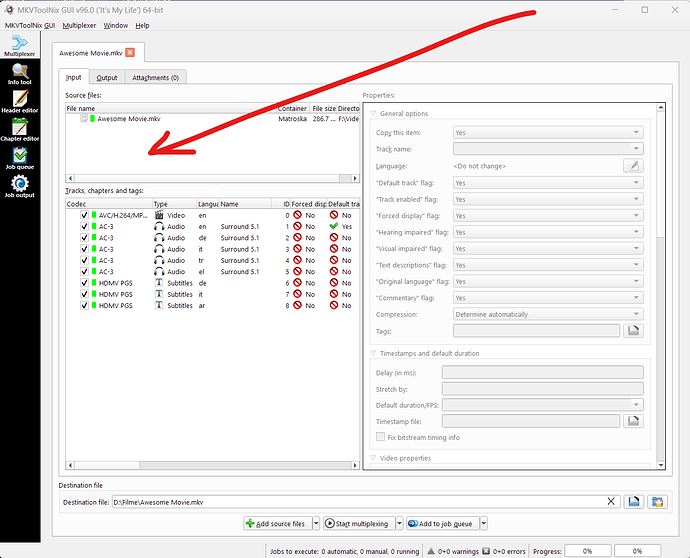Image resolution: width=690 pixels, height=558 pixels.
Task: Open Add source files dropdown arrow
Action: (316, 523)
